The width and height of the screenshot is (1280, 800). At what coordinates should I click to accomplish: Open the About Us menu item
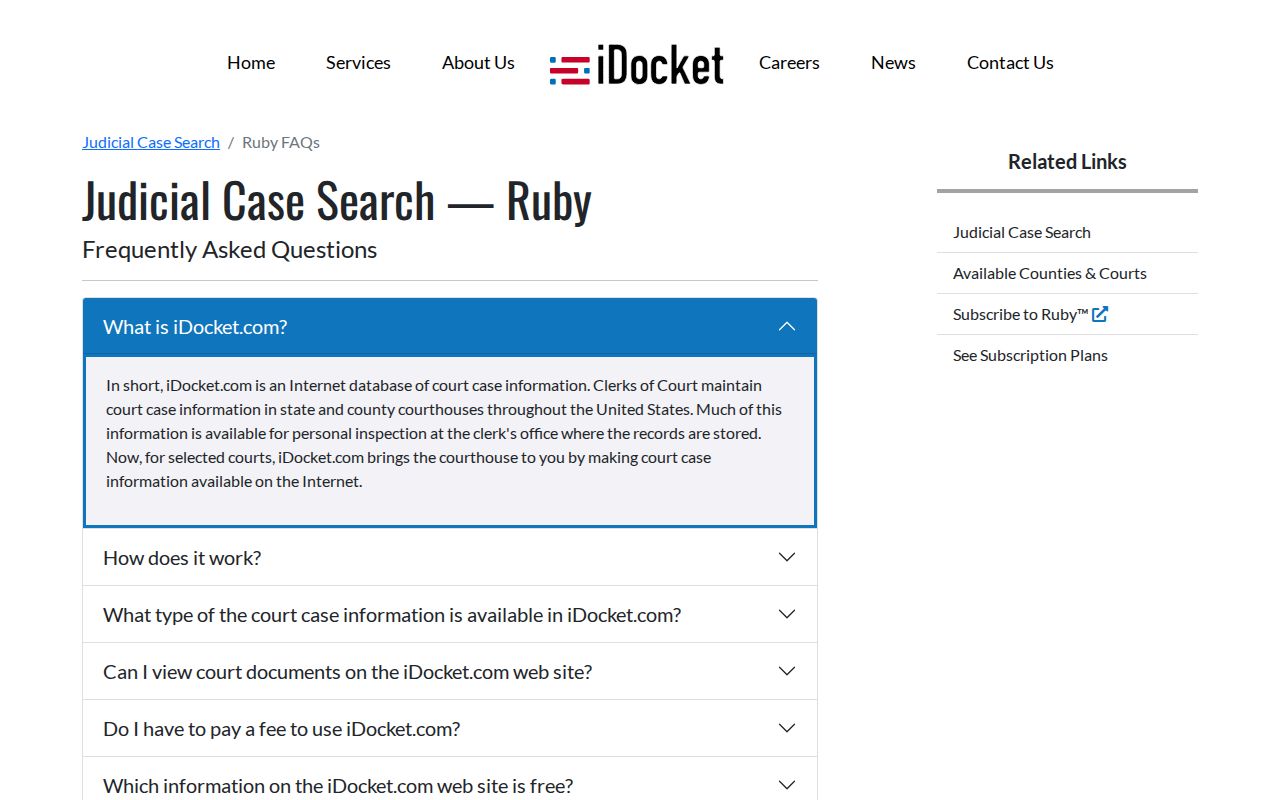point(478,62)
